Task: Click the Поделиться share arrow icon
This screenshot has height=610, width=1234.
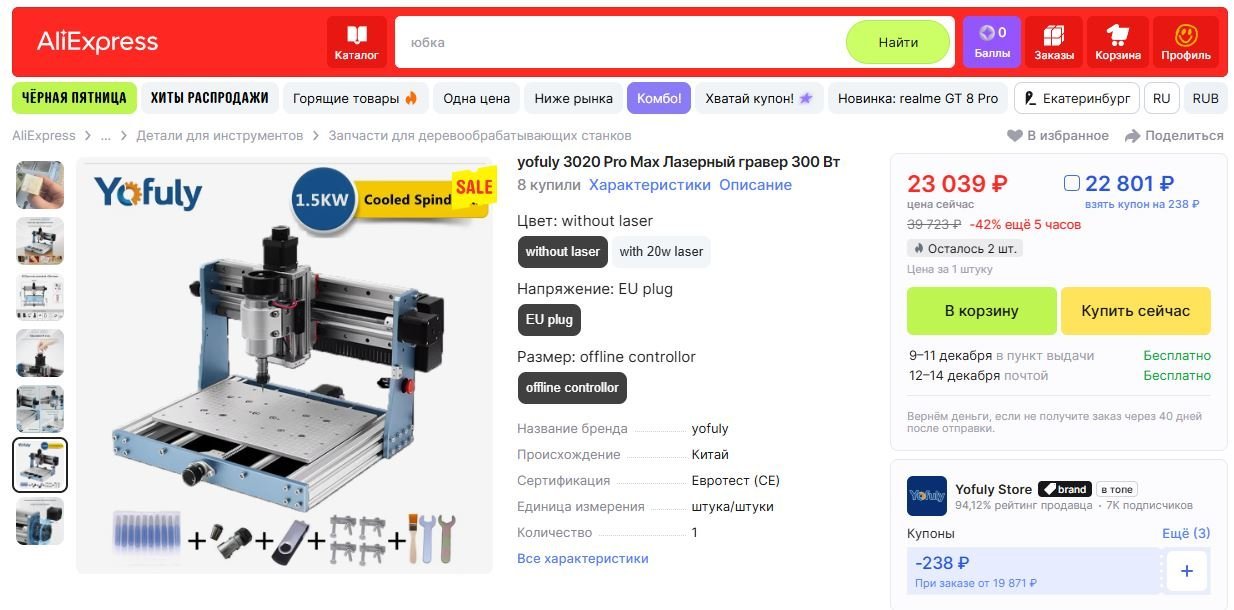Action: [1132, 135]
